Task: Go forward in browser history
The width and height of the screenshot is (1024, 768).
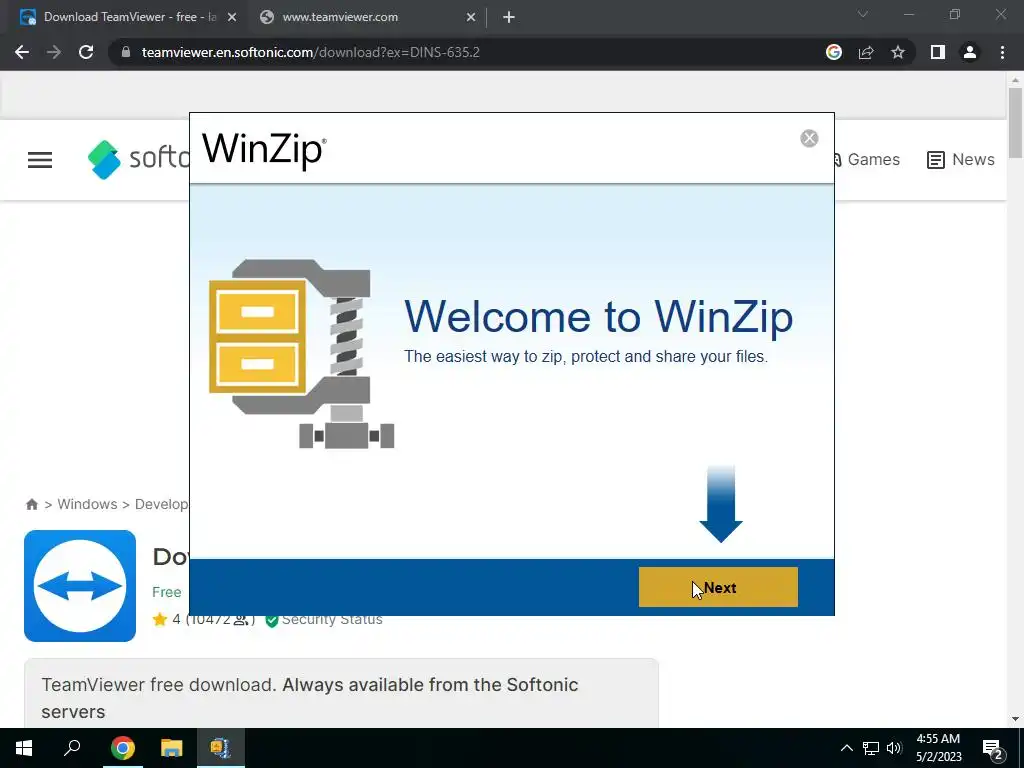Action: tap(54, 52)
